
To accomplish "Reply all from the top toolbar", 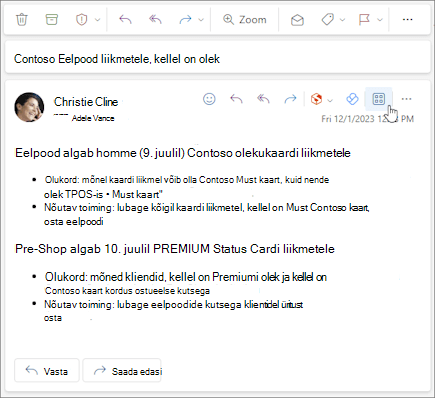I will 155,20.
